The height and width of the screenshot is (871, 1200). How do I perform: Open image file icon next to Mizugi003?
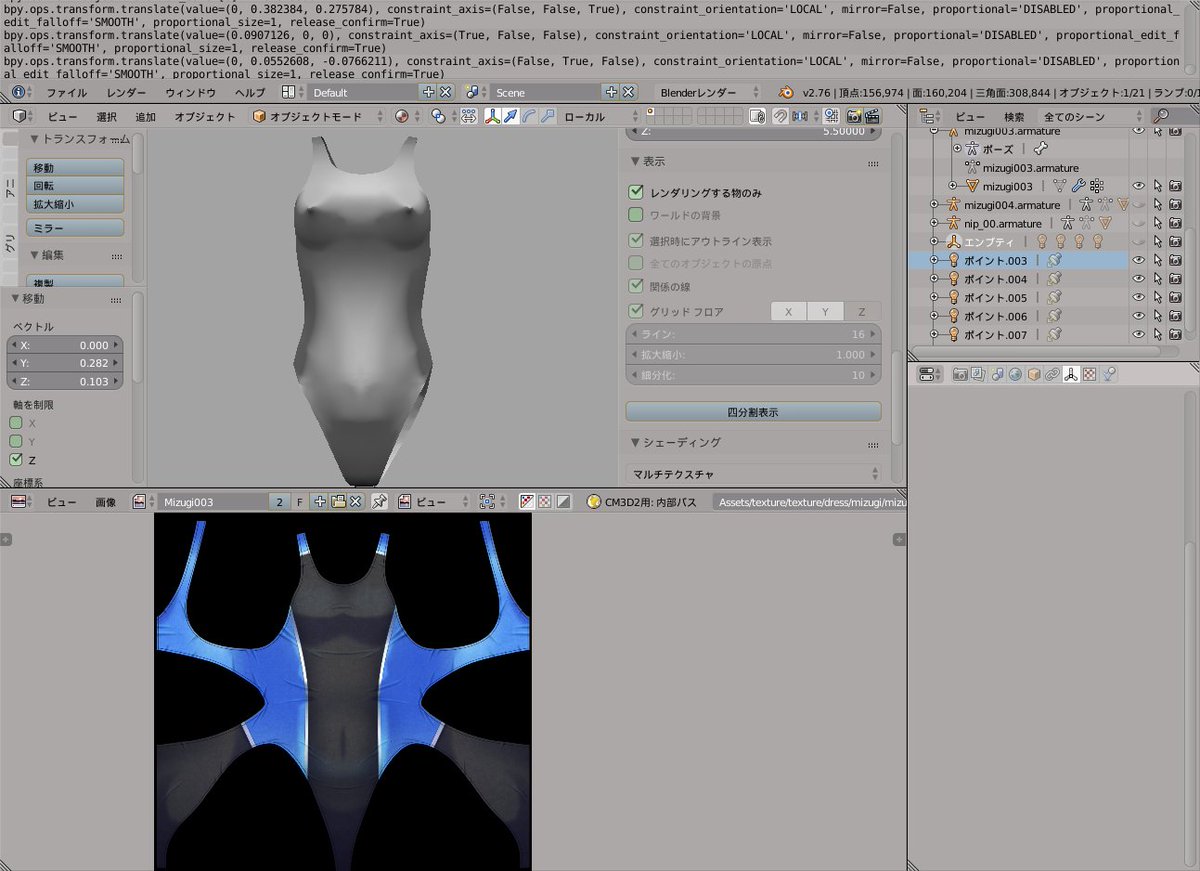click(x=338, y=502)
